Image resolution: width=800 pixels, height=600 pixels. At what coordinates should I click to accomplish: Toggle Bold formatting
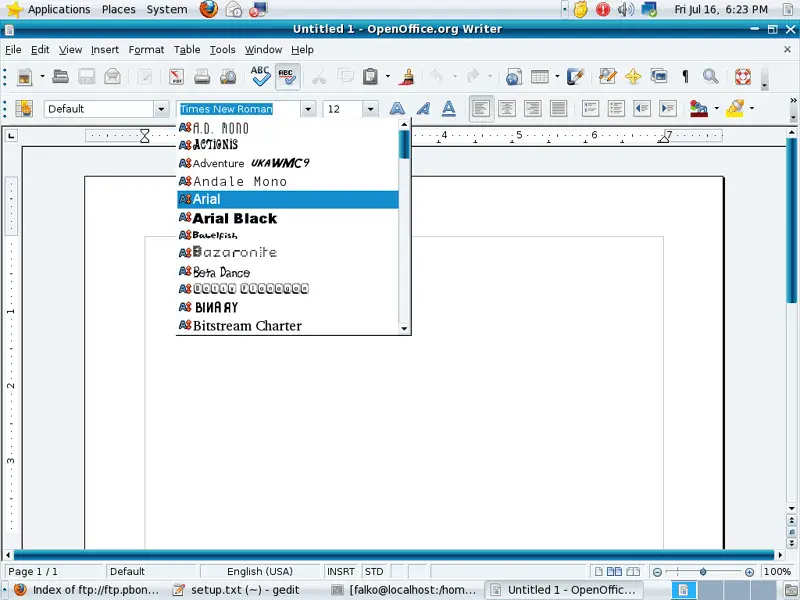coord(397,108)
